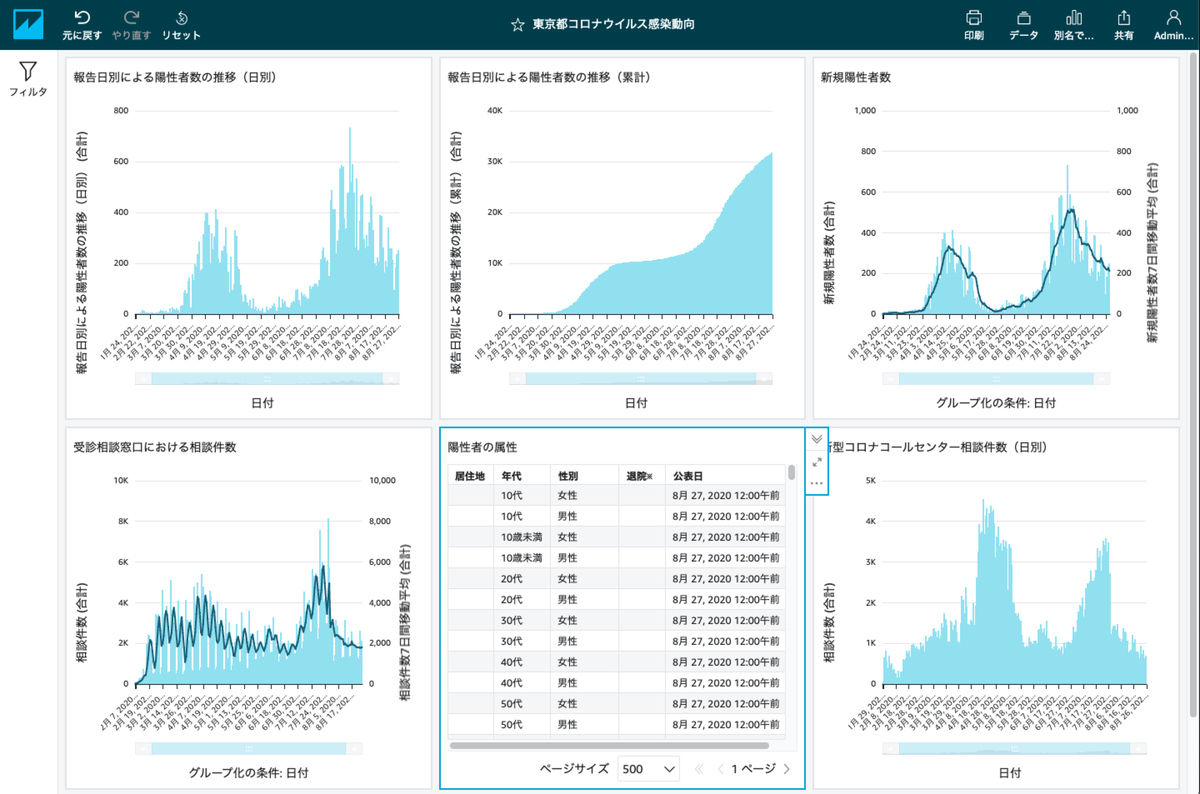This screenshot has width=1200, height=794.
Task: Go to previous table page arrow
Action: click(719, 769)
